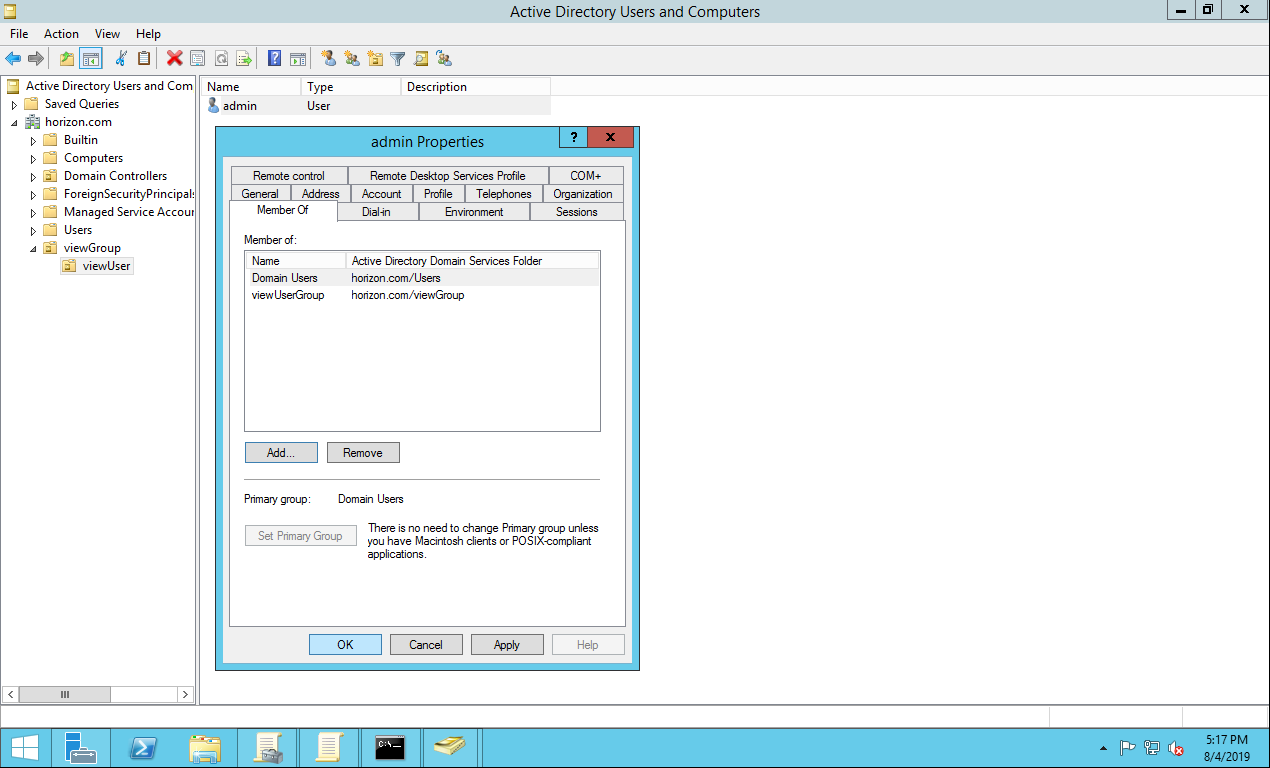The image size is (1270, 768).
Task: Click the tree pane horizontal scrollbar
Action: [65, 694]
